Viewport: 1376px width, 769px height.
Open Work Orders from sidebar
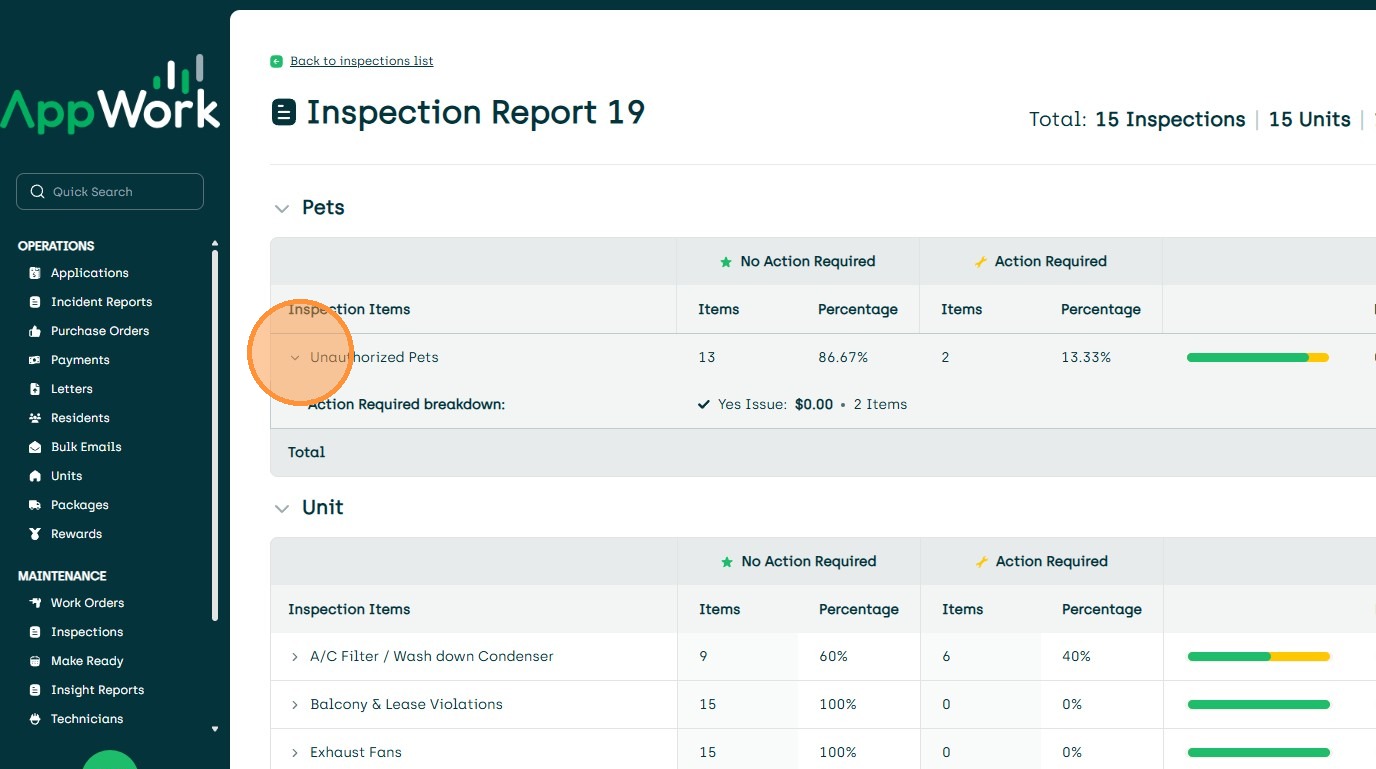point(87,603)
